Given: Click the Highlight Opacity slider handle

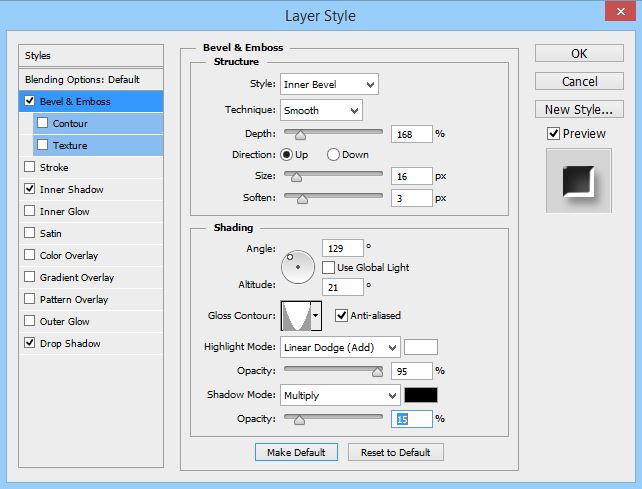Looking at the screenshot, I should point(378,371).
